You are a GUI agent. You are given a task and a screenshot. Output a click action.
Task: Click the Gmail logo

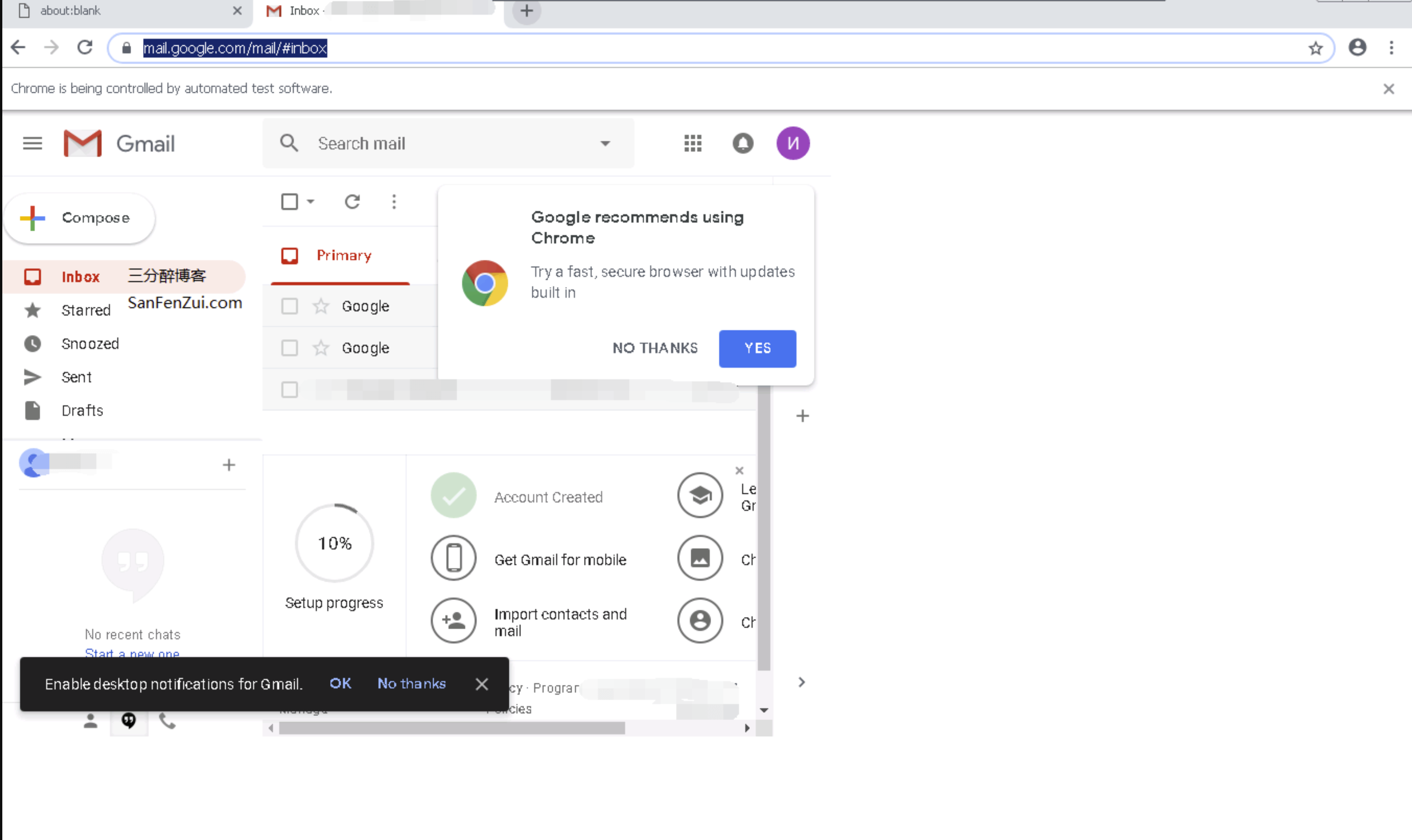pos(120,144)
